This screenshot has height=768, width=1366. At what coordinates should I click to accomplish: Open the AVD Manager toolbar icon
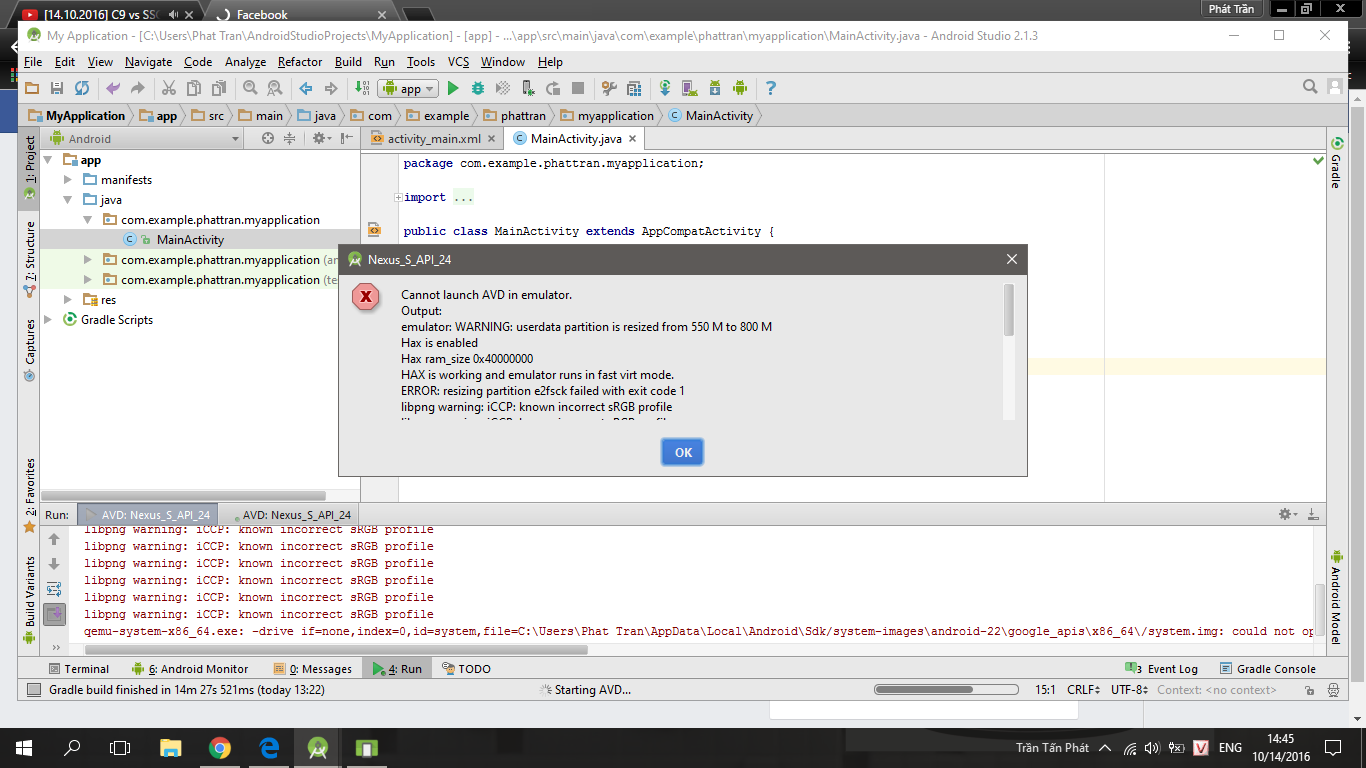coord(689,88)
